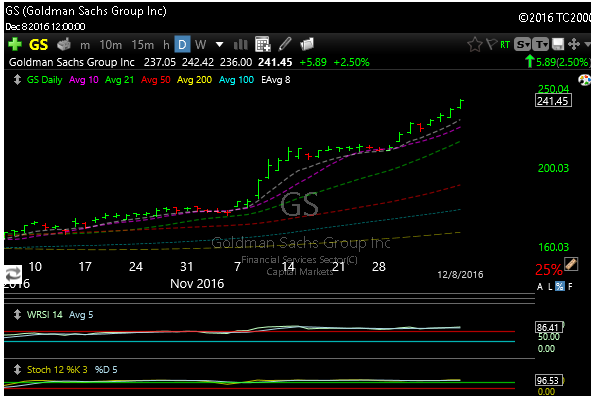Click the save floppy disk icon
This screenshot has height=396, width=591.
coord(558,44)
